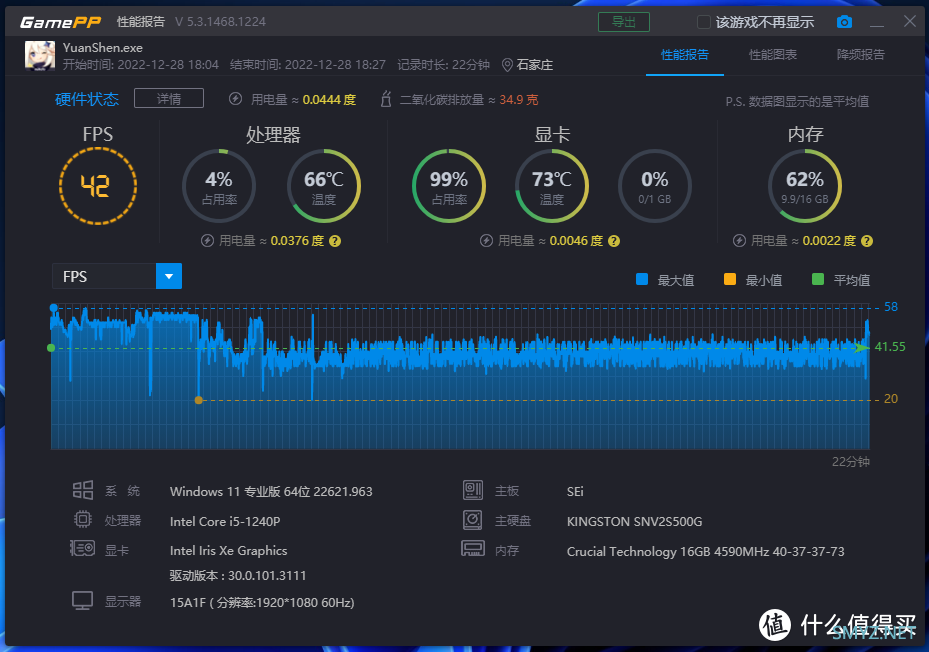This screenshot has height=652, width=929.
Task: Click the CO2 emission bottle icon
Action: click(x=386, y=98)
